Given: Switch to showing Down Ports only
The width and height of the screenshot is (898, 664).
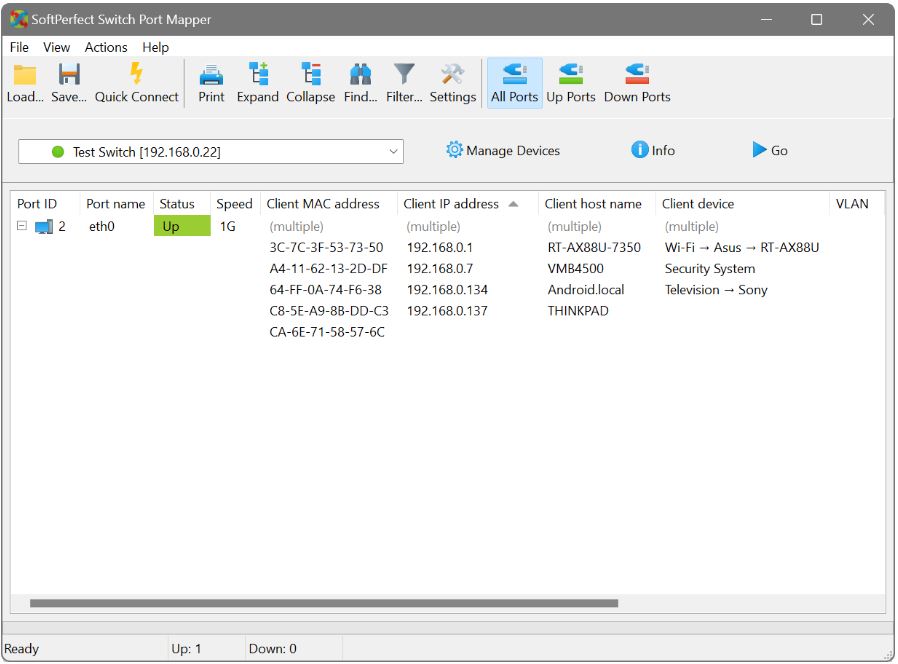Looking at the screenshot, I should [637, 82].
